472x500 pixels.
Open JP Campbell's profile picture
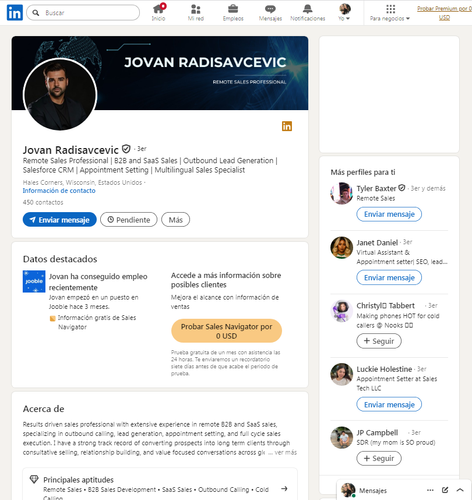coord(342,437)
